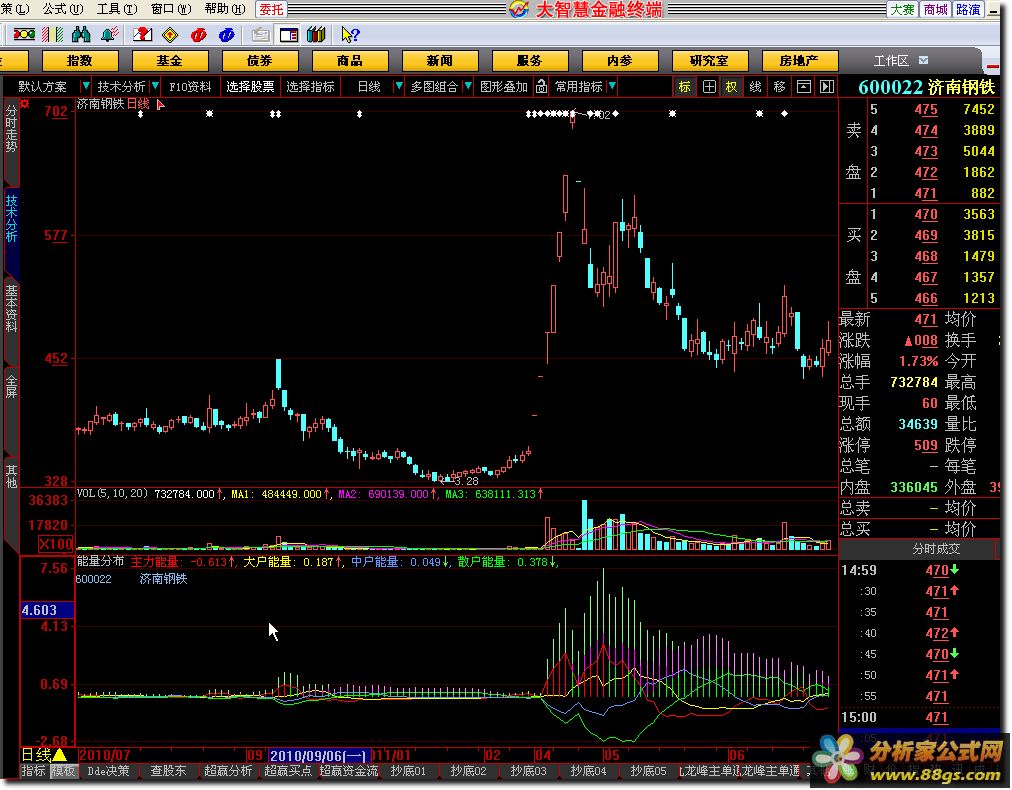
Task: Open the 内参 category
Action: [620, 61]
